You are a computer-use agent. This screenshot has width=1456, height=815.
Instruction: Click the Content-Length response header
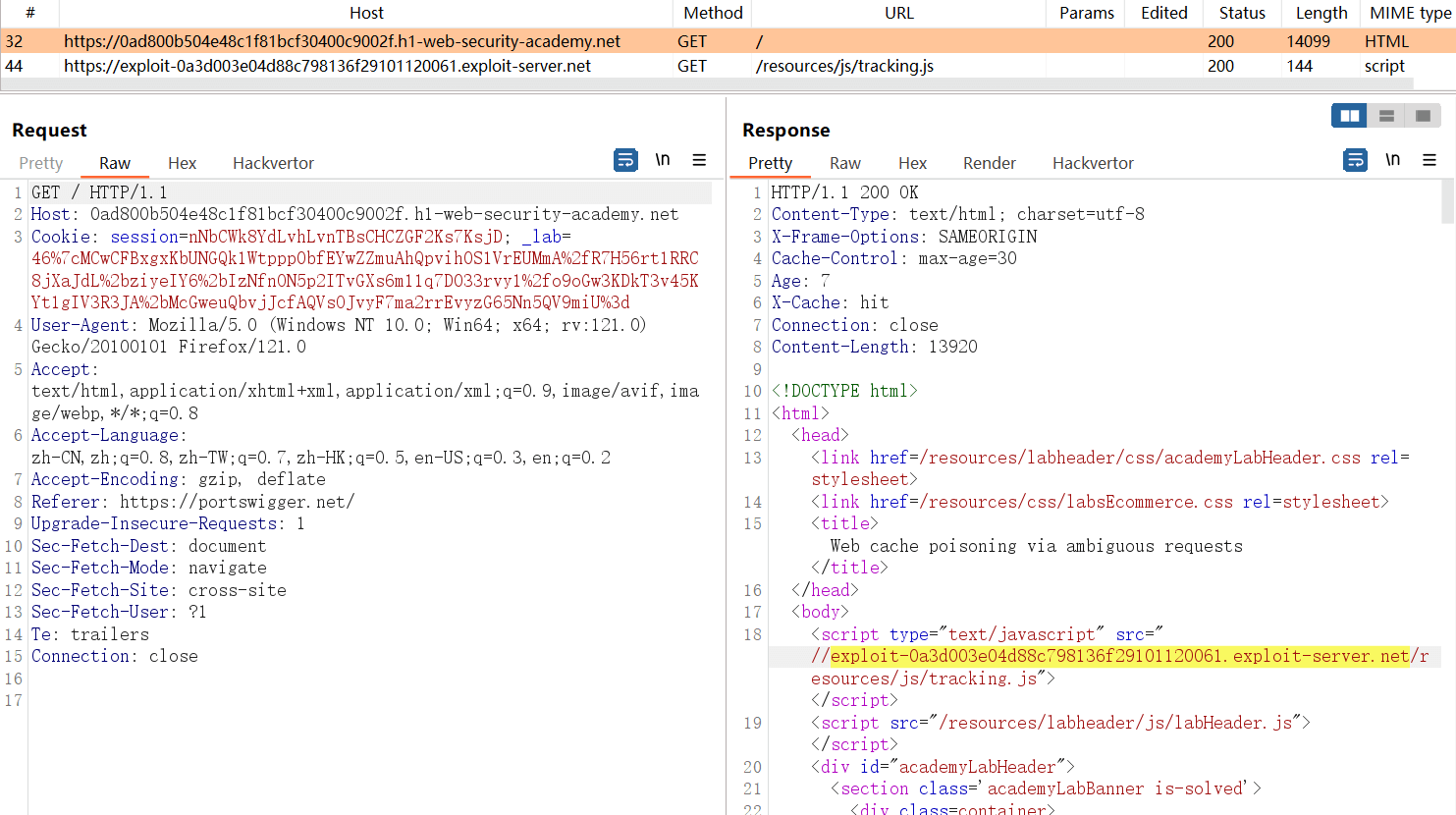tap(875, 347)
